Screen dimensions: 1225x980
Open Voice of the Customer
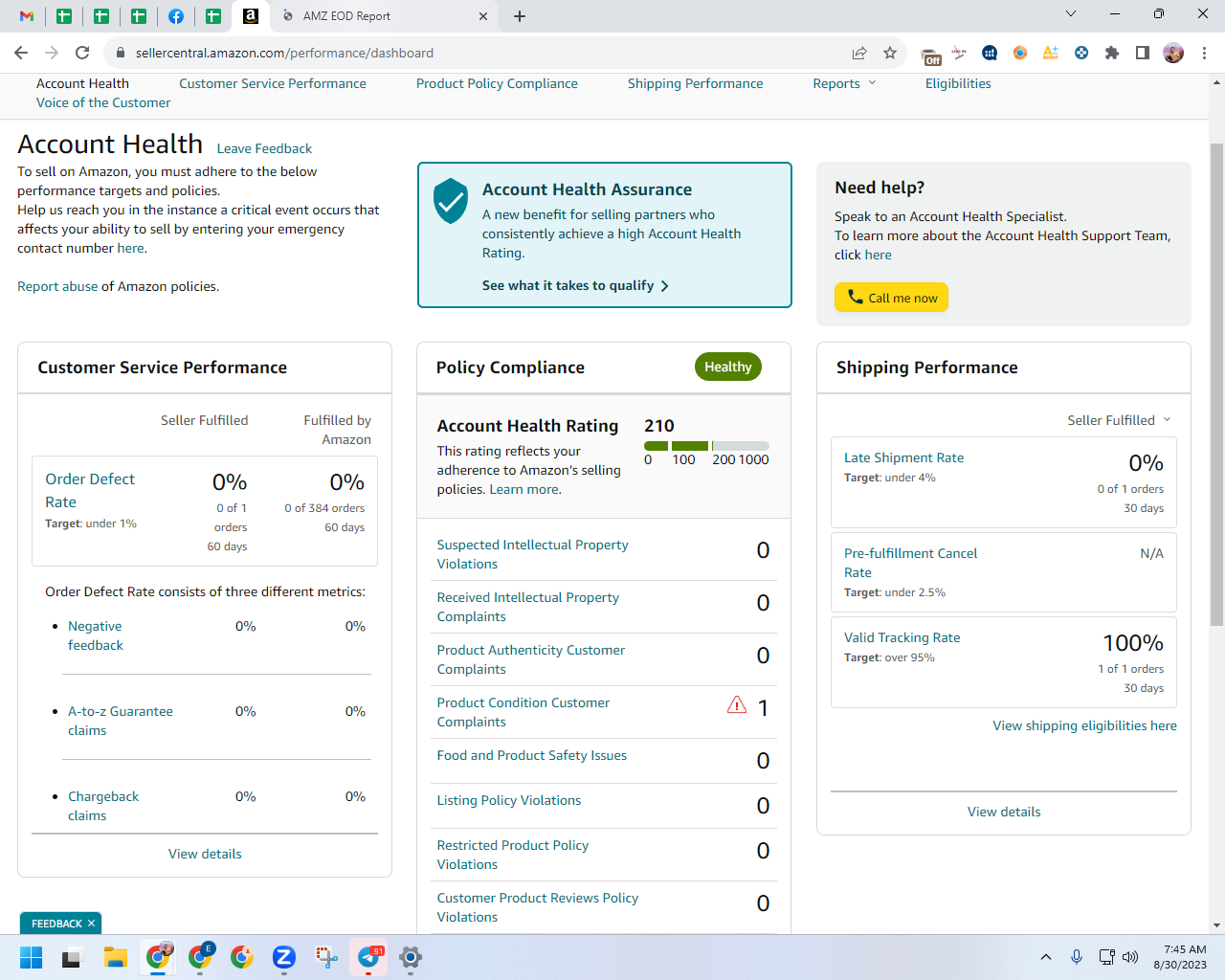103,103
